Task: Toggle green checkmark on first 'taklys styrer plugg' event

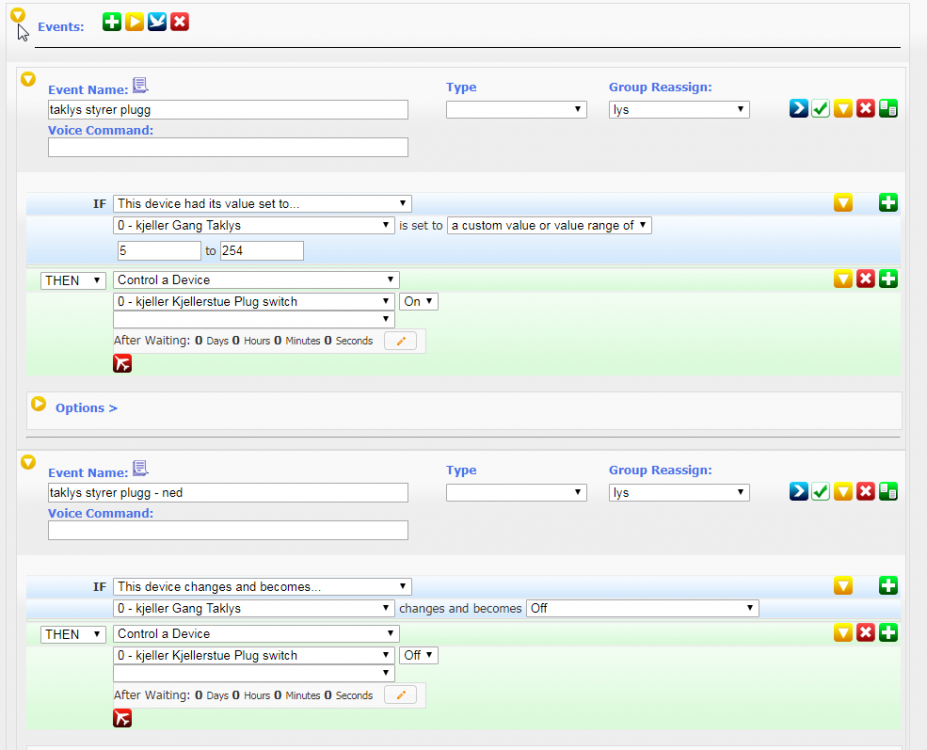Action: pos(821,109)
